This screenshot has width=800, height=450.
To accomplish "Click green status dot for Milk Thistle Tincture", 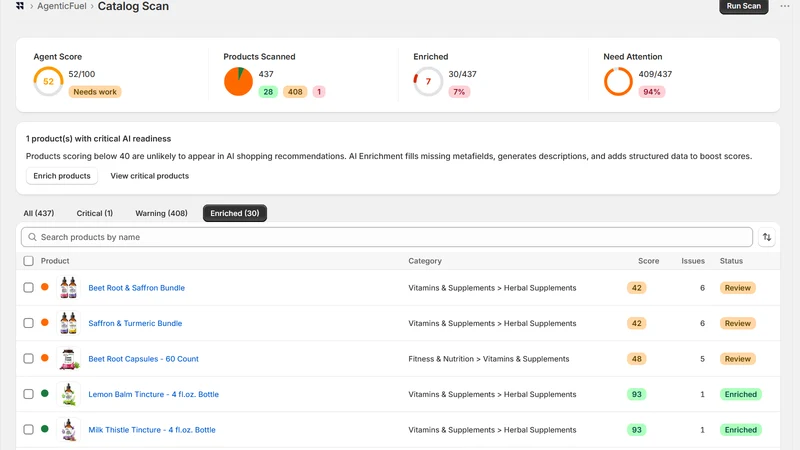I will [45, 429].
